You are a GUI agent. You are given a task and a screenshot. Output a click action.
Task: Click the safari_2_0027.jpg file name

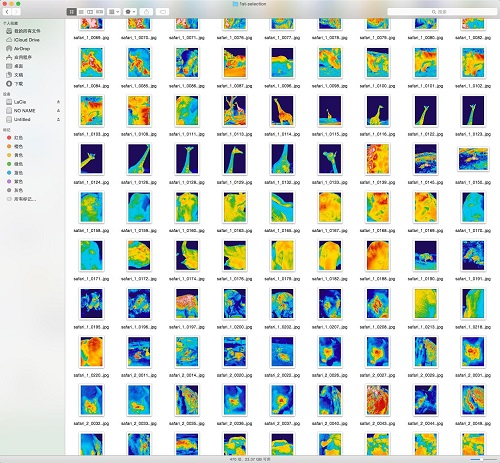point(378,375)
